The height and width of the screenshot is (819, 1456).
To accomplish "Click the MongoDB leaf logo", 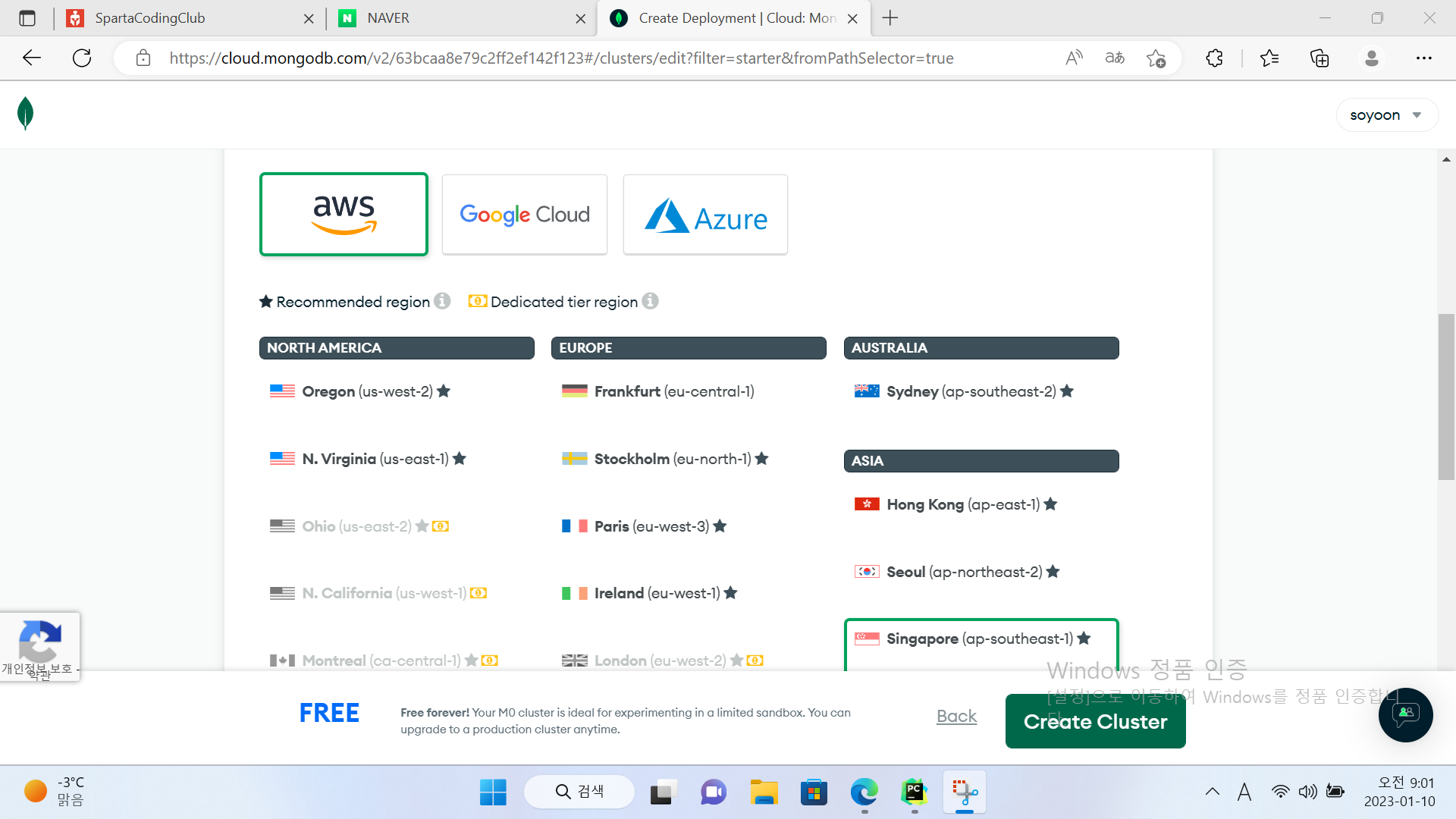I will click(25, 114).
